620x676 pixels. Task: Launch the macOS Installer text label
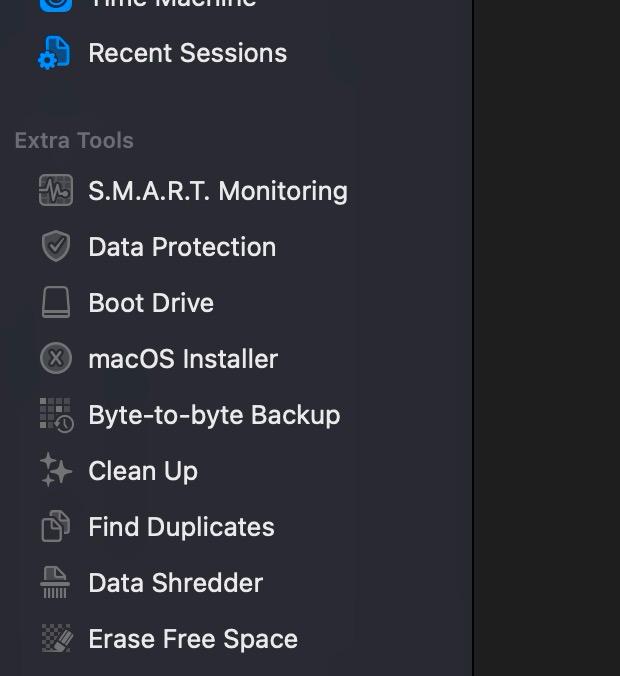(183, 359)
